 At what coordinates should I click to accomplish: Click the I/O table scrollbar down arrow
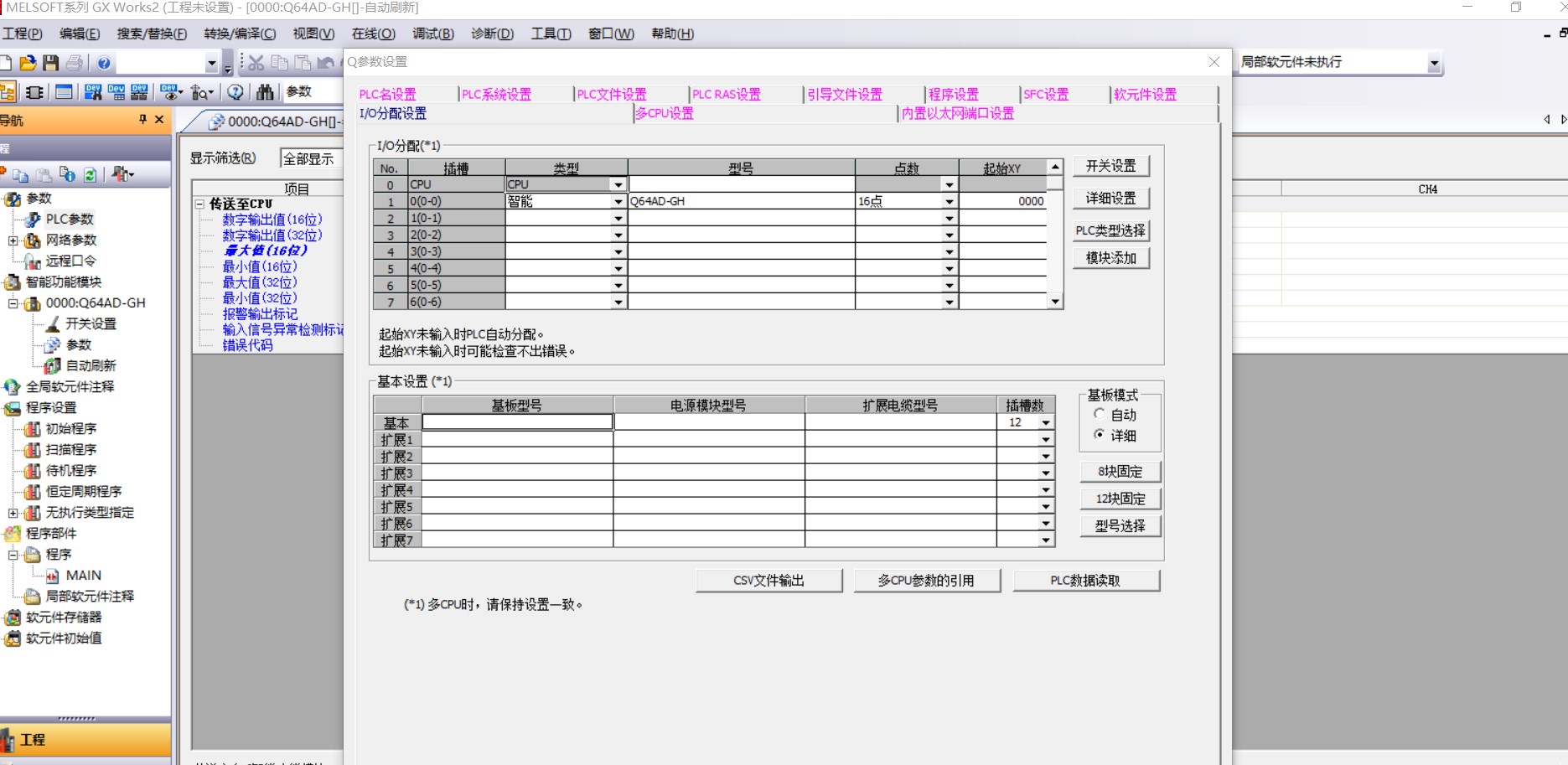coord(1055,302)
